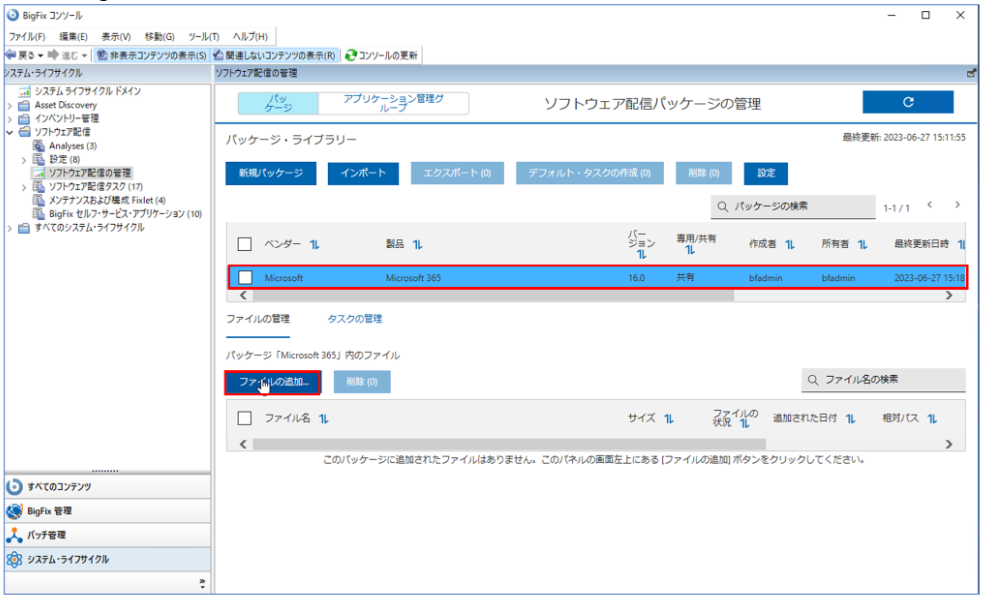Click the パッケージの検索 search field
The width and height of the screenshot is (983, 598).
pyautogui.click(x=792, y=206)
